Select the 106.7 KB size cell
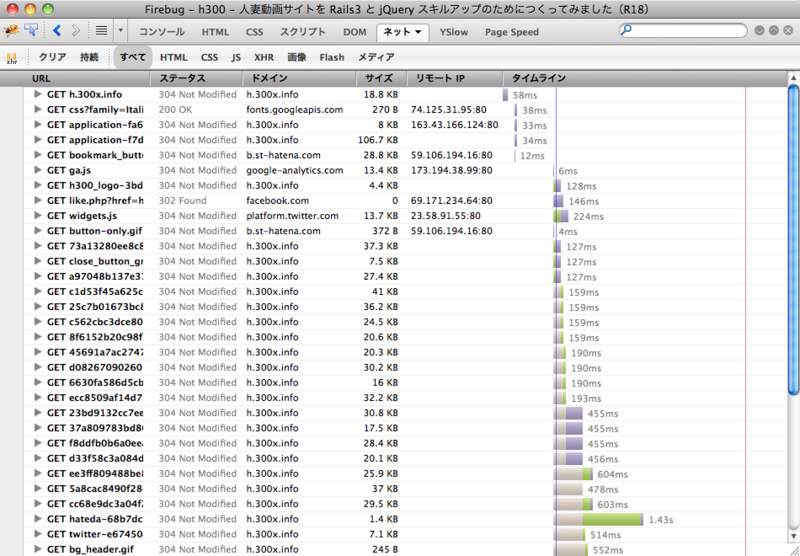Viewport: 800px width, 556px height. click(378, 140)
